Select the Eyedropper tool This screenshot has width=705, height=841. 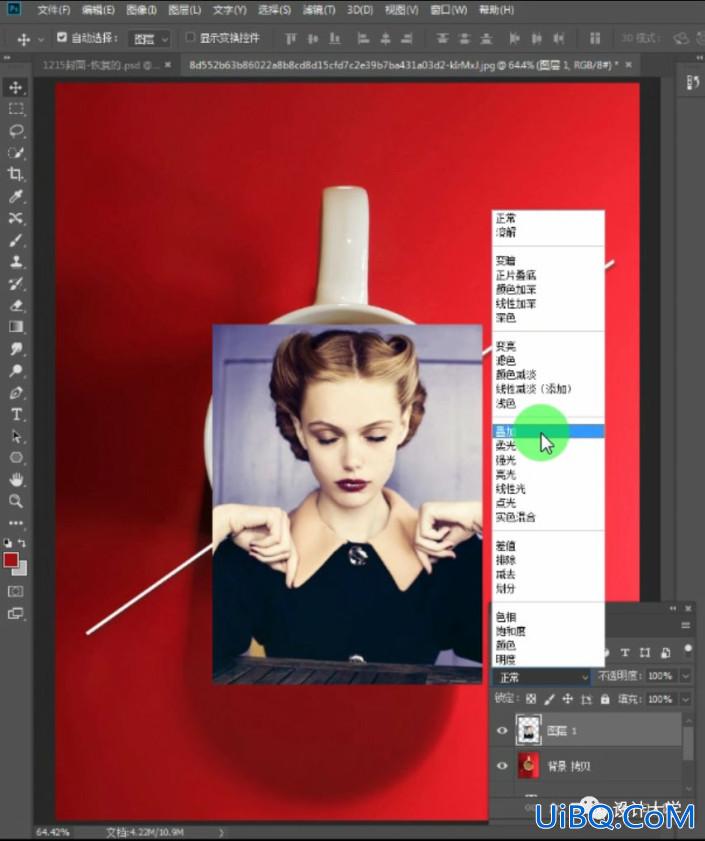click(x=16, y=196)
